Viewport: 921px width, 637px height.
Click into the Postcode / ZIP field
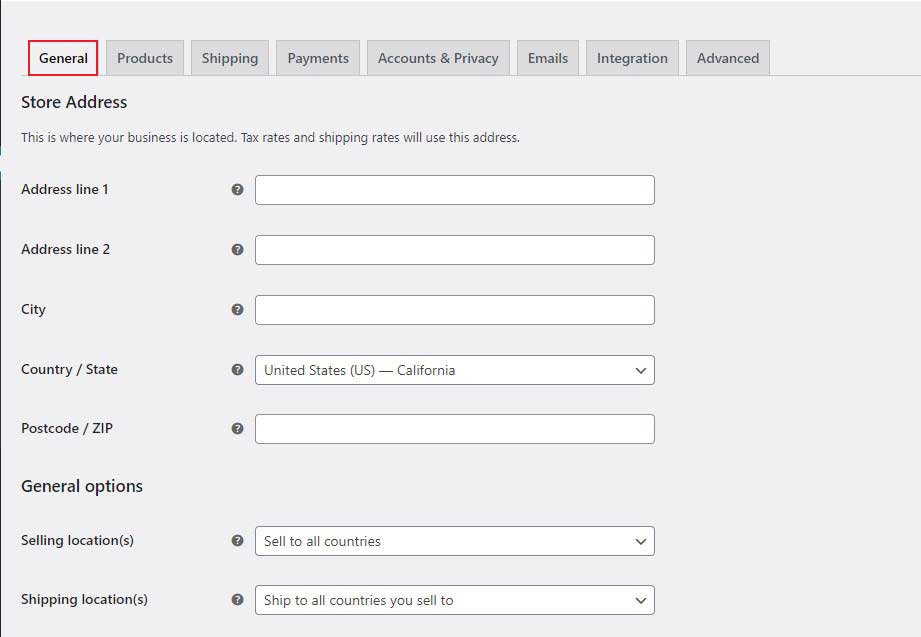[x=455, y=429]
